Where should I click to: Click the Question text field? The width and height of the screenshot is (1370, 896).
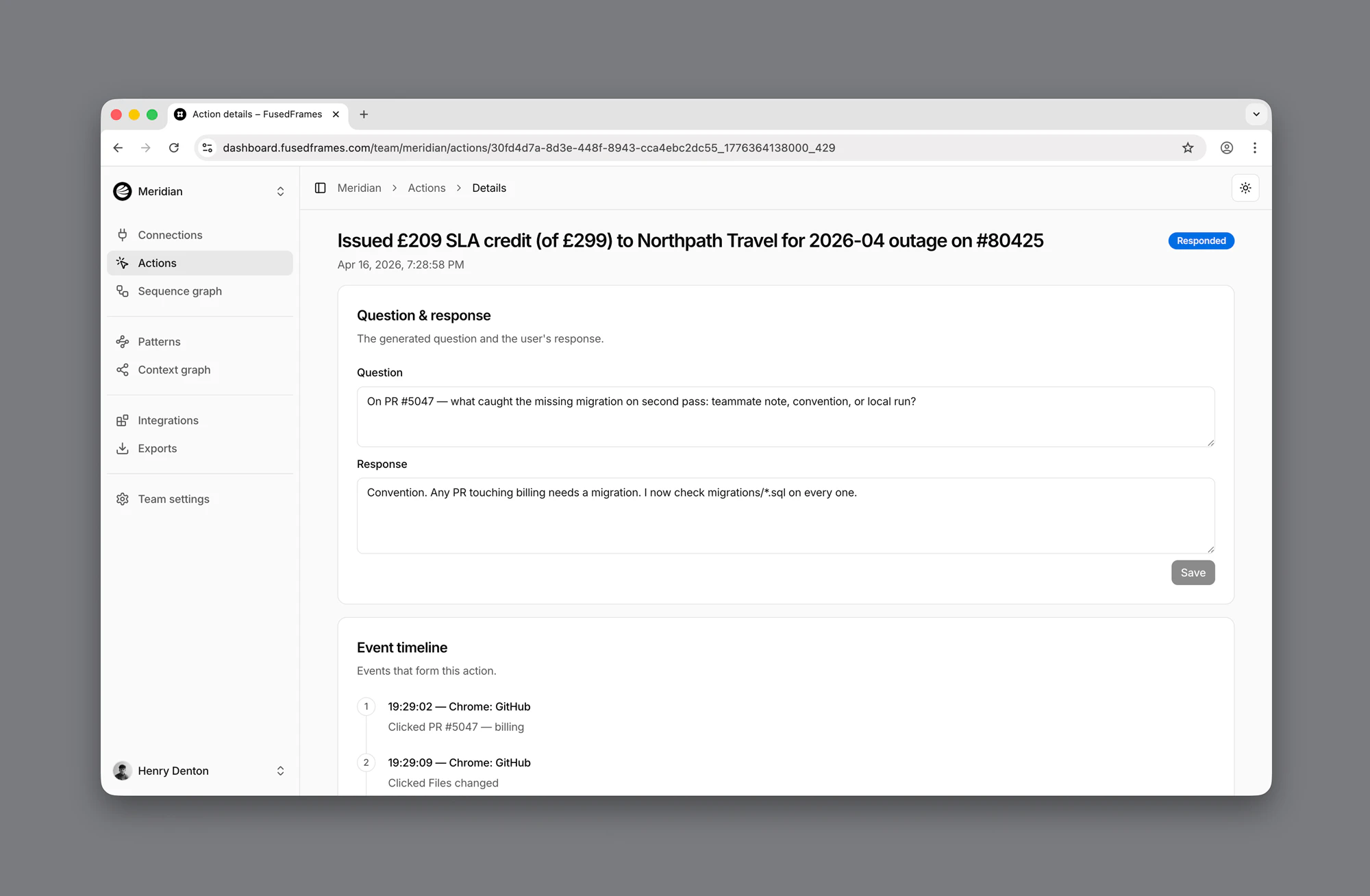point(785,416)
